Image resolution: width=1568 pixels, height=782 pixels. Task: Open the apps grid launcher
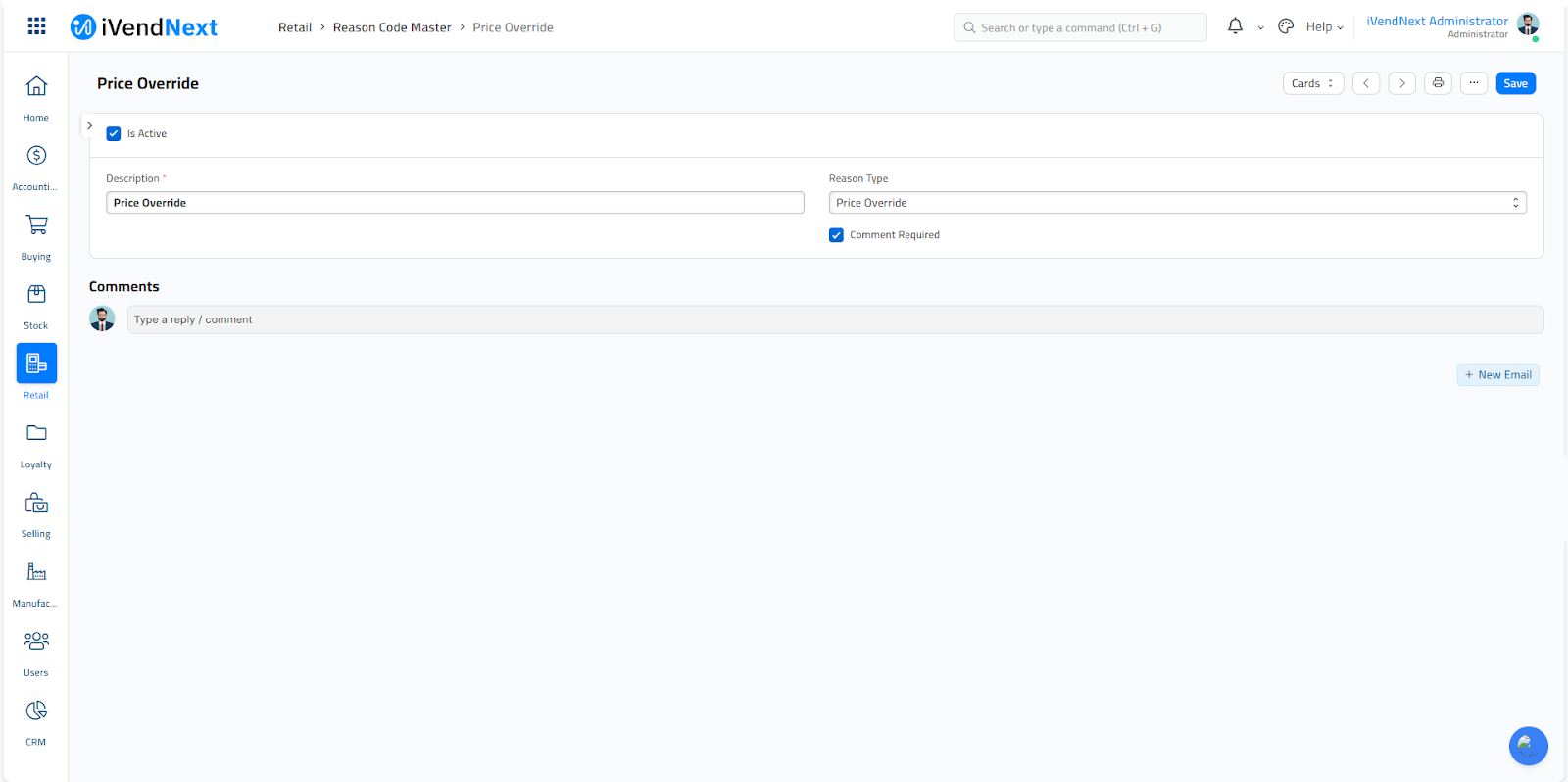pyautogui.click(x=36, y=26)
